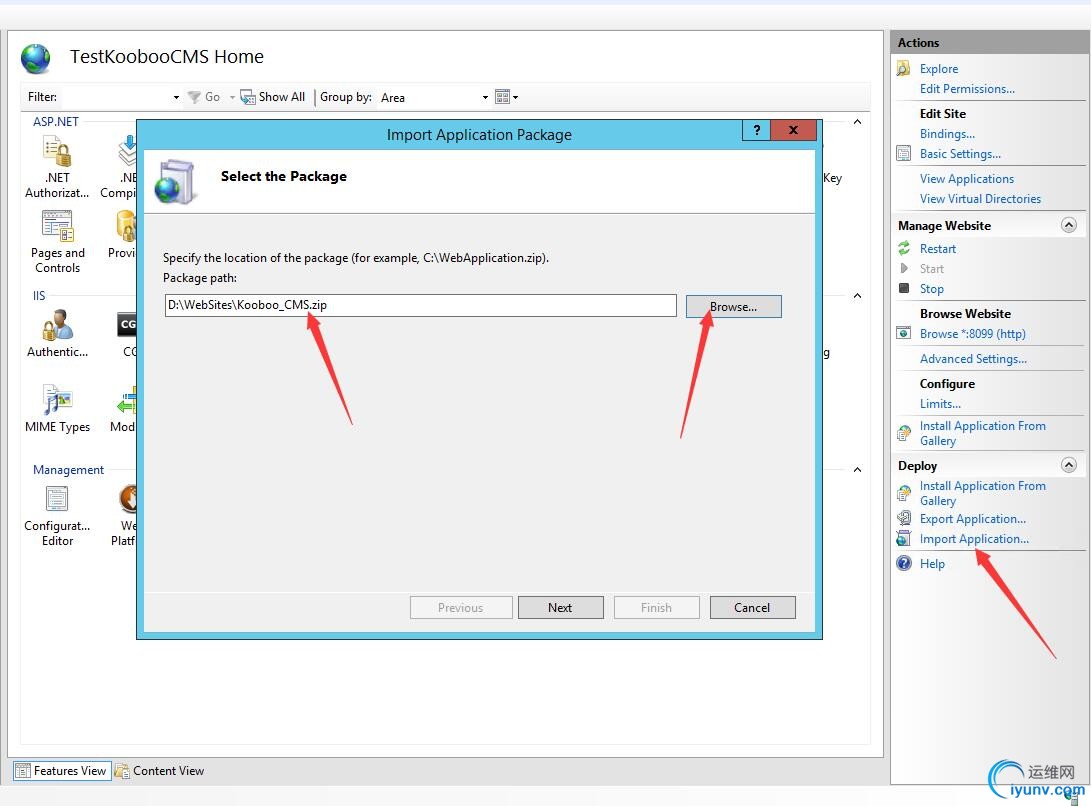Screen dimensions: 1091x806
Task: Close the Import Application Package dialog
Action: click(793, 130)
